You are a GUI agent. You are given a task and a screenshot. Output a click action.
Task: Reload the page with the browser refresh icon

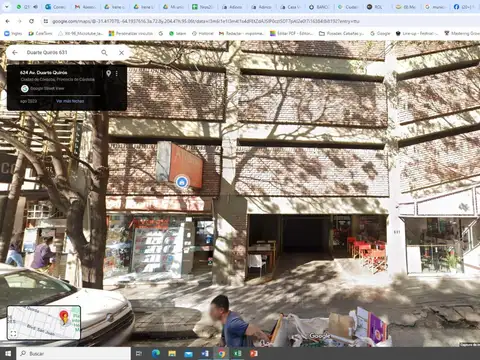[x=31, y=21]
